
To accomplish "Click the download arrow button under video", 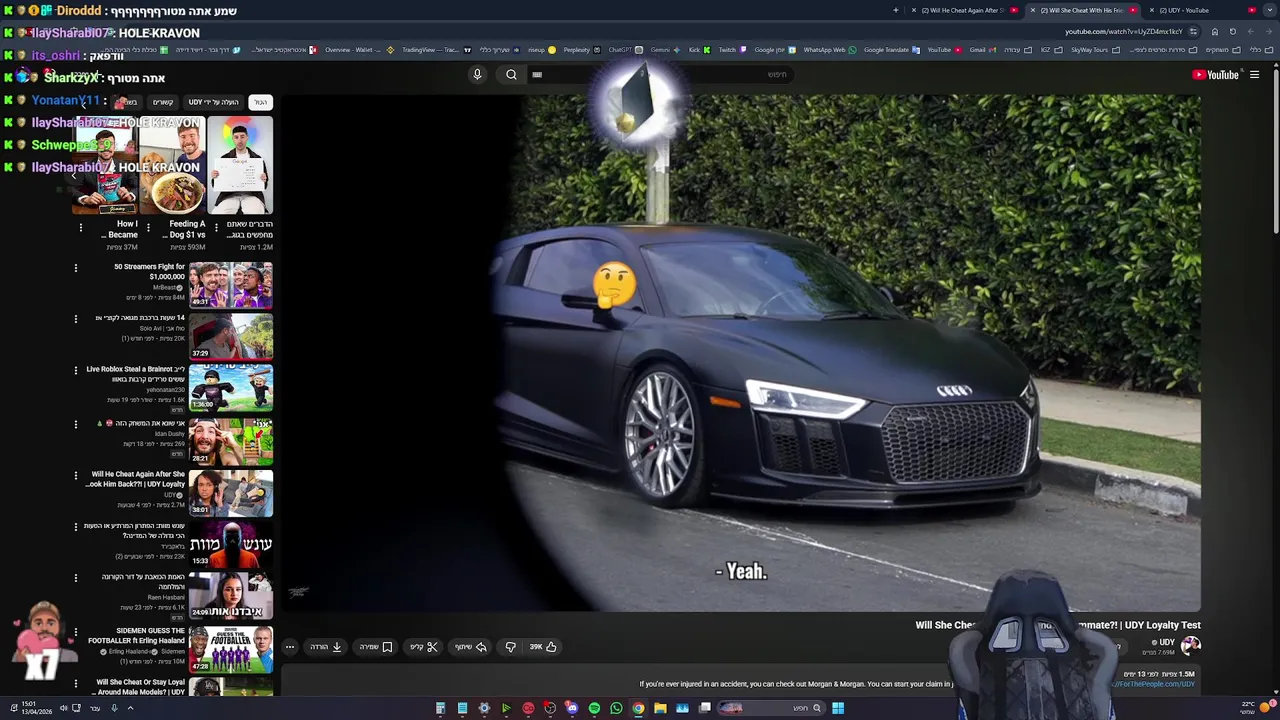I will click(x=327, y=647).
